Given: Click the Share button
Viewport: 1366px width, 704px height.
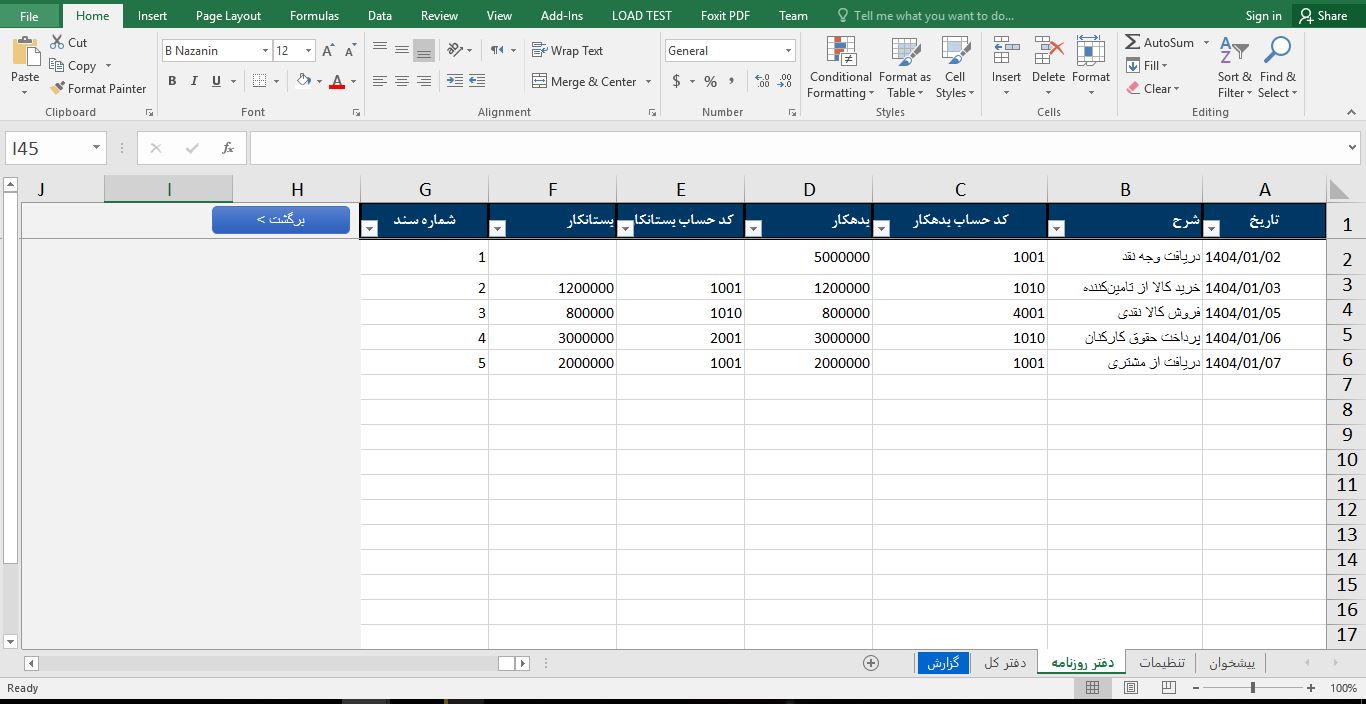Looking at the screenshot, I should click(1322, 15).
